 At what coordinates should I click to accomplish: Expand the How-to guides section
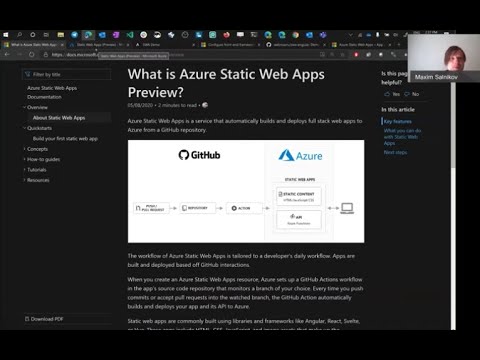(x=43, y=159)
